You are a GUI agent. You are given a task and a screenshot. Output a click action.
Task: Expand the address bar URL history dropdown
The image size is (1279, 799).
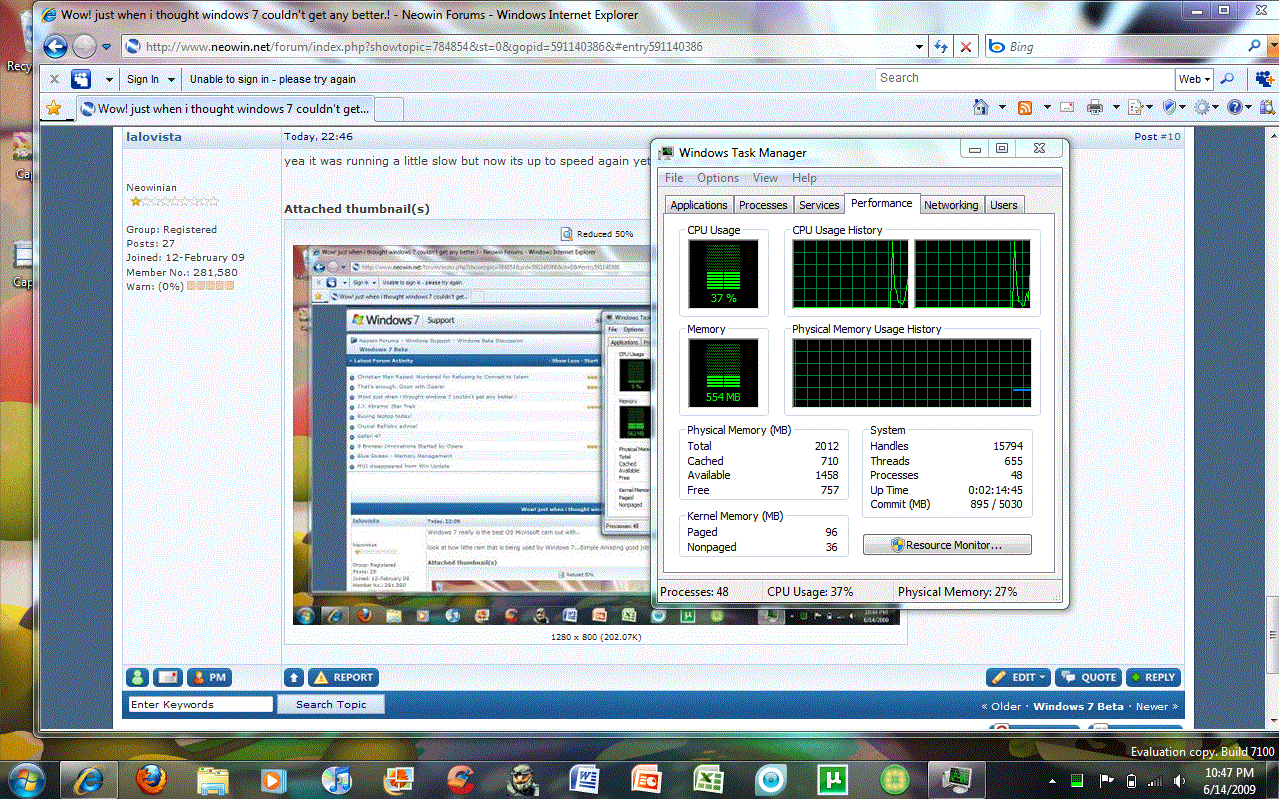[x=920, y=46]
